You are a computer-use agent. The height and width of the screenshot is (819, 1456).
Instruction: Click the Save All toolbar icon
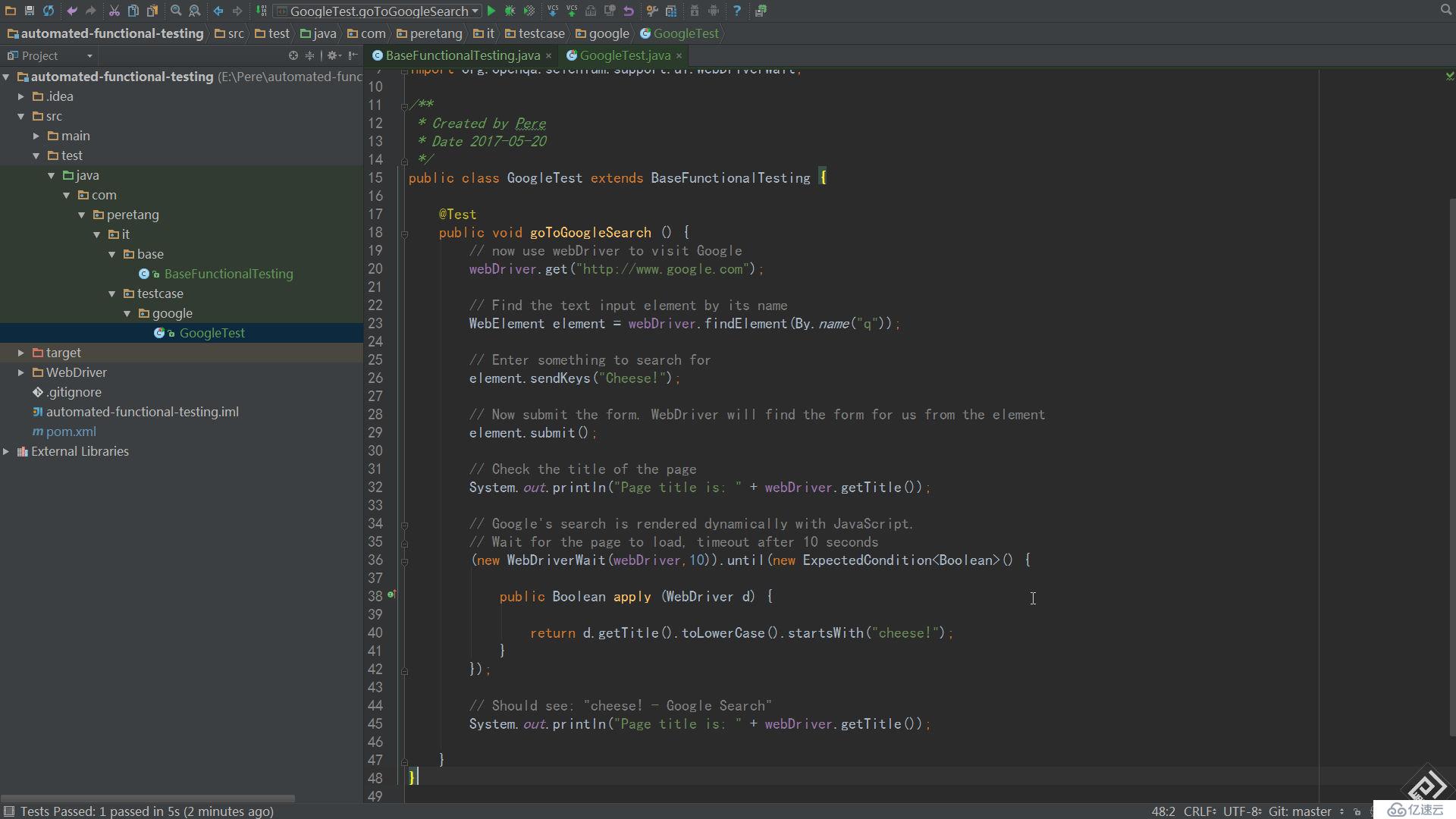(x=30, y=11)
